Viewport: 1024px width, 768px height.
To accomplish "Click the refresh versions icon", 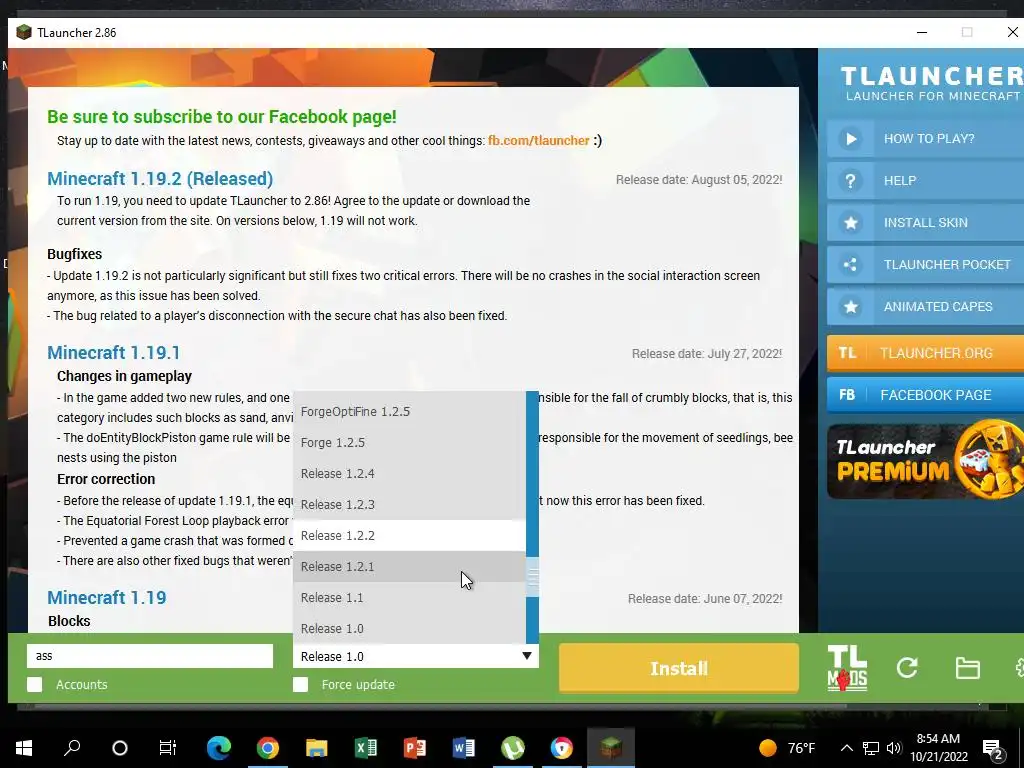I will click(907, 667).
